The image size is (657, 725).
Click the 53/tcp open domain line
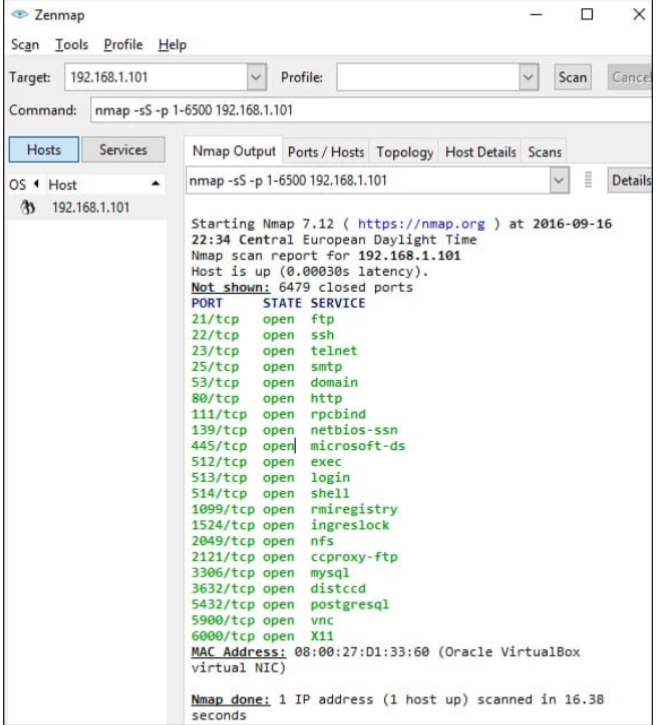coord(275,382)
